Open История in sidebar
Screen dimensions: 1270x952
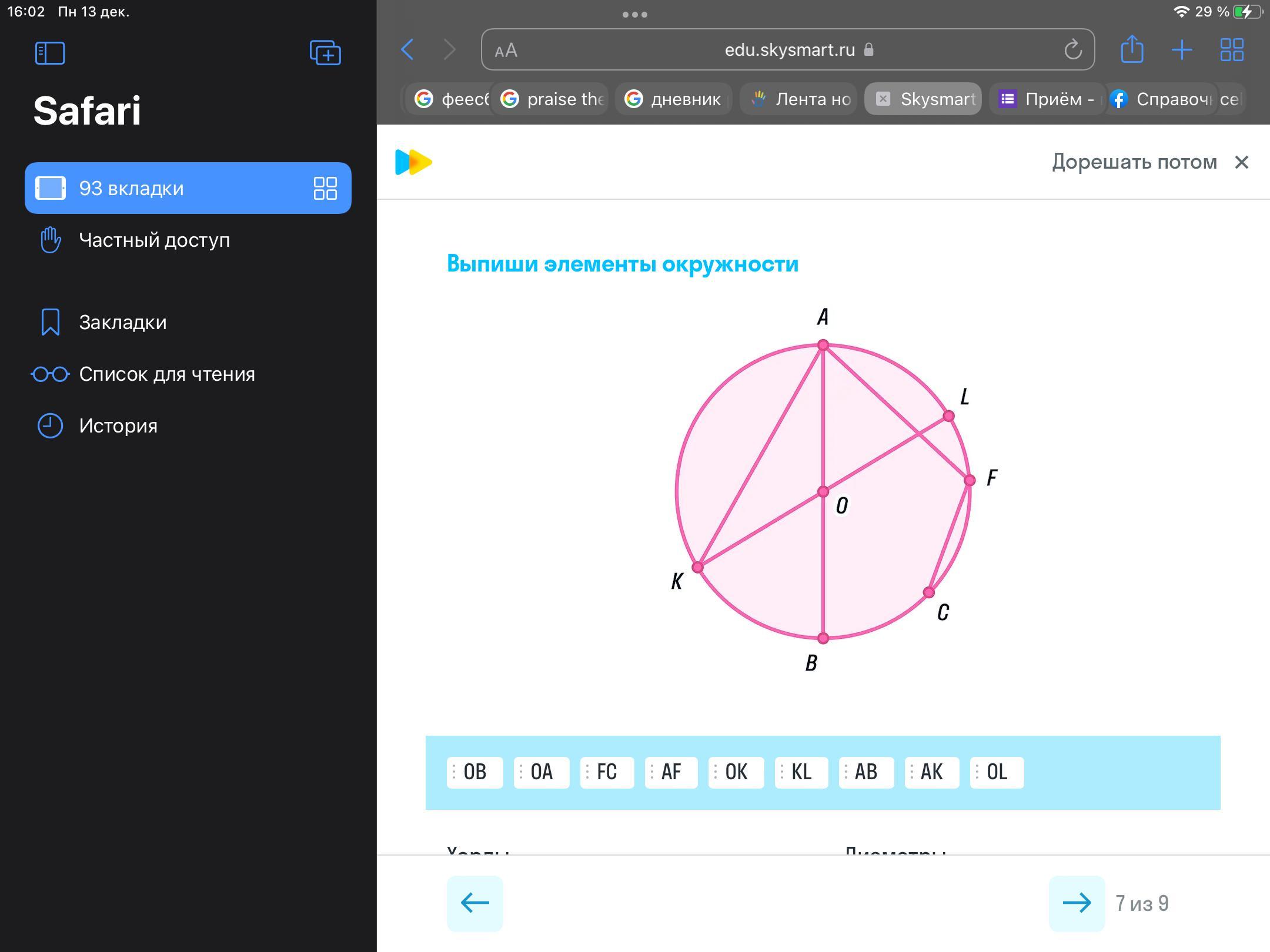point(118,425)
